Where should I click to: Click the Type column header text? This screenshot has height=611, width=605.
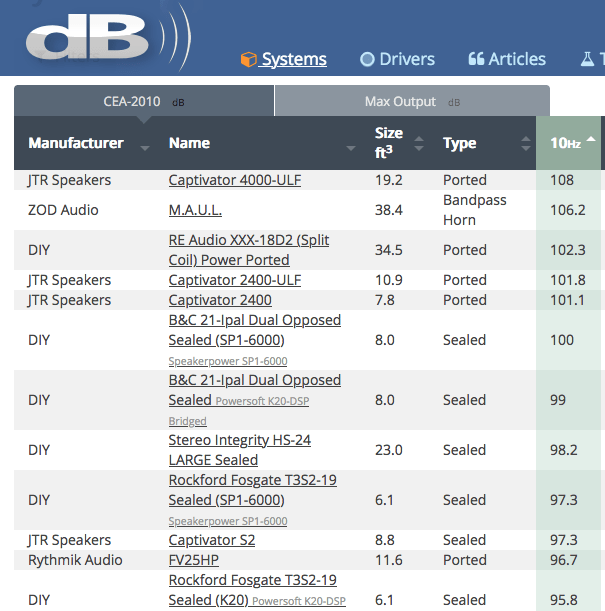pyautogui.click(x=460, y=144)
